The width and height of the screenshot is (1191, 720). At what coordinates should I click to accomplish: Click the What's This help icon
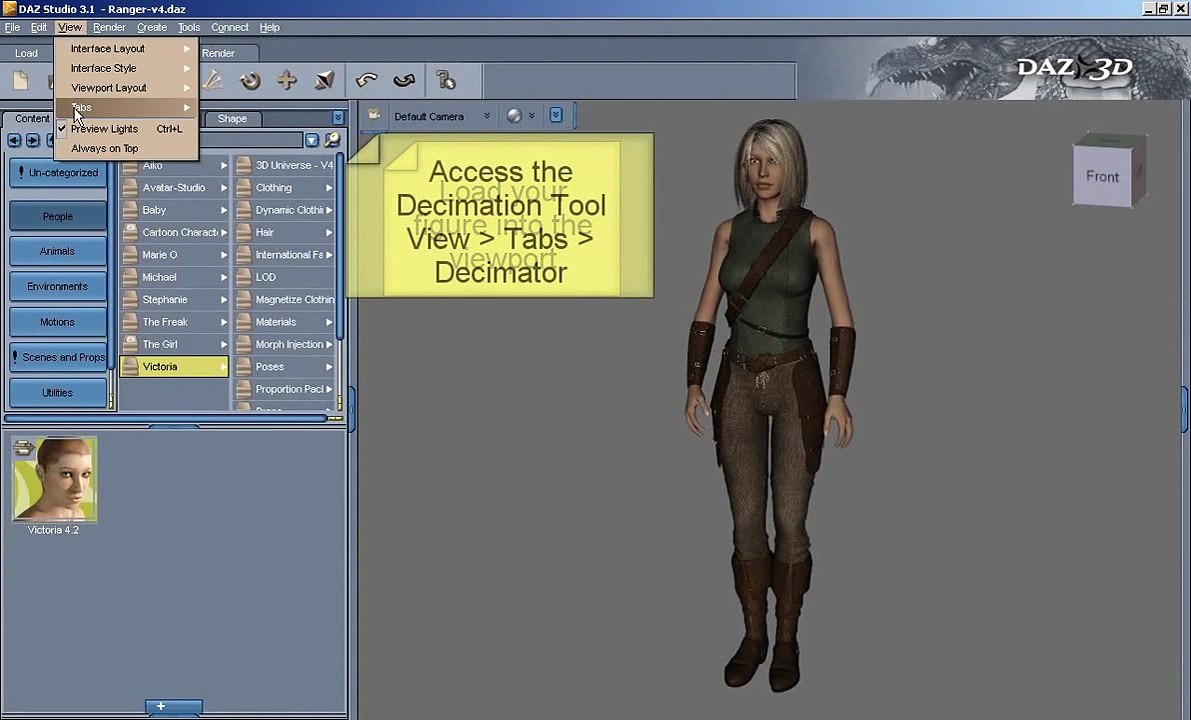tap(446, 80)
